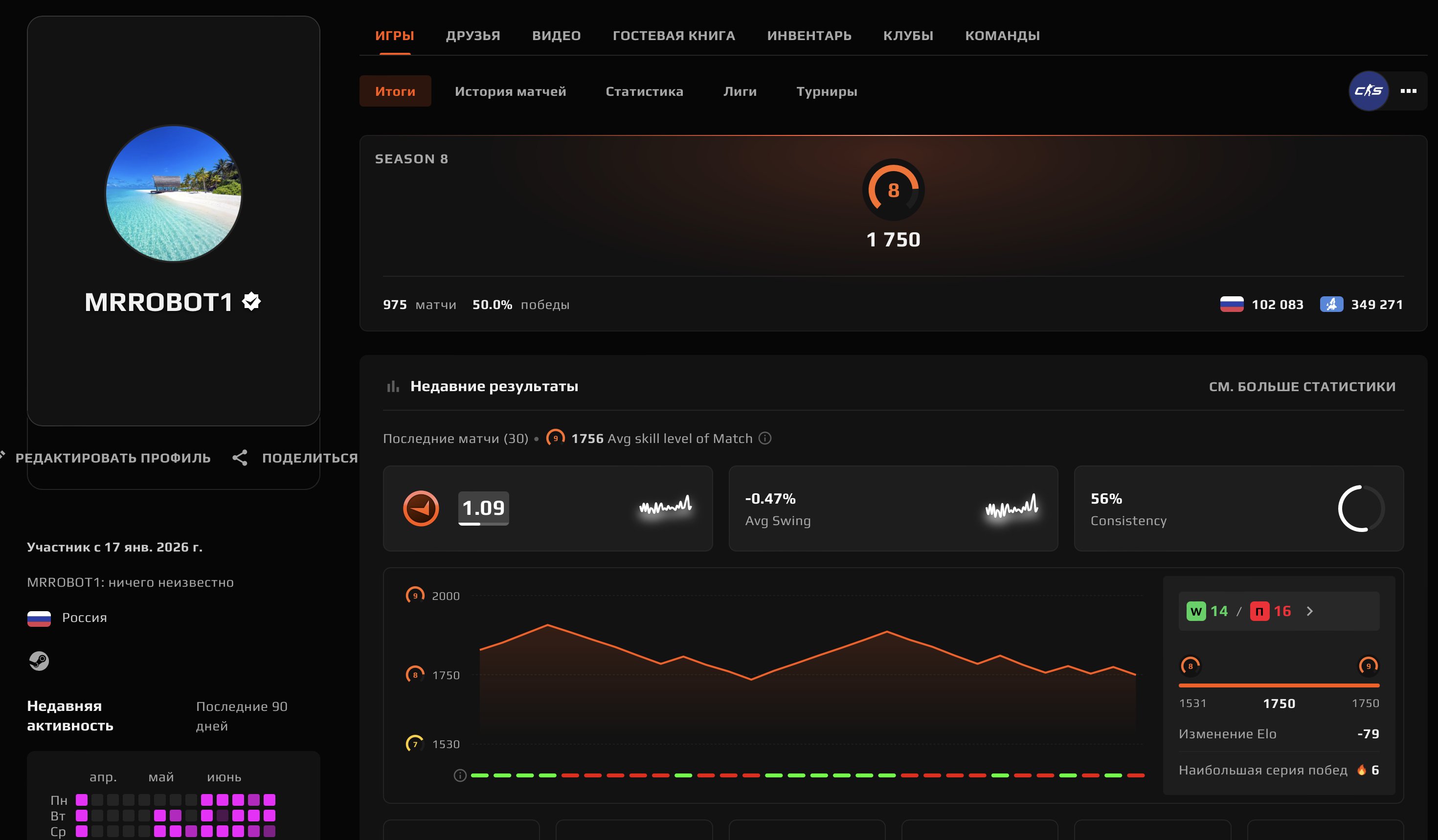Click the Изменение Elo -79 row

[x=1279, y=734]
